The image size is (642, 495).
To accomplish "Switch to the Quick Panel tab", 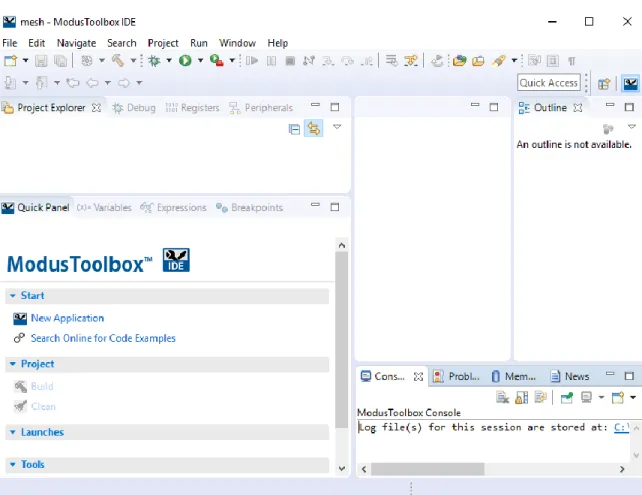I will [36, 208].
